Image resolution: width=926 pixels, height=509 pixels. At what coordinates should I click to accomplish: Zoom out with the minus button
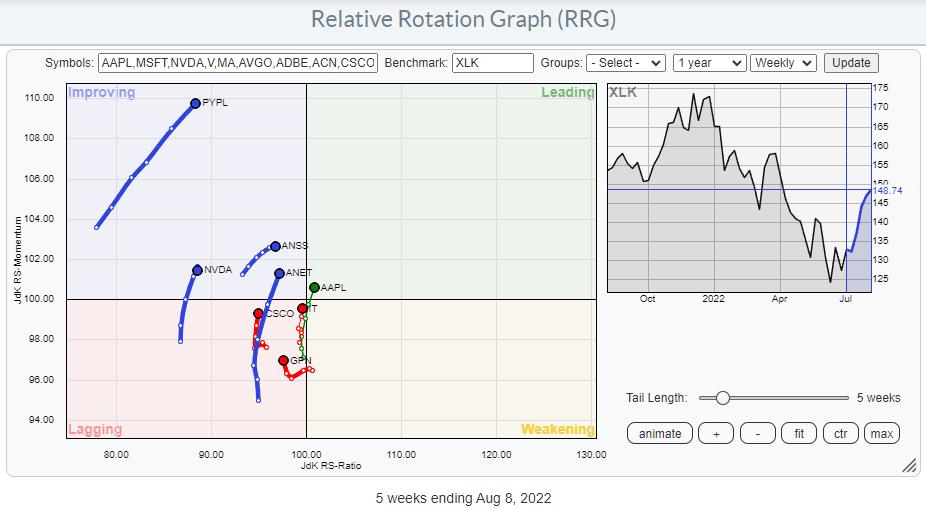(x=757, y=433)
